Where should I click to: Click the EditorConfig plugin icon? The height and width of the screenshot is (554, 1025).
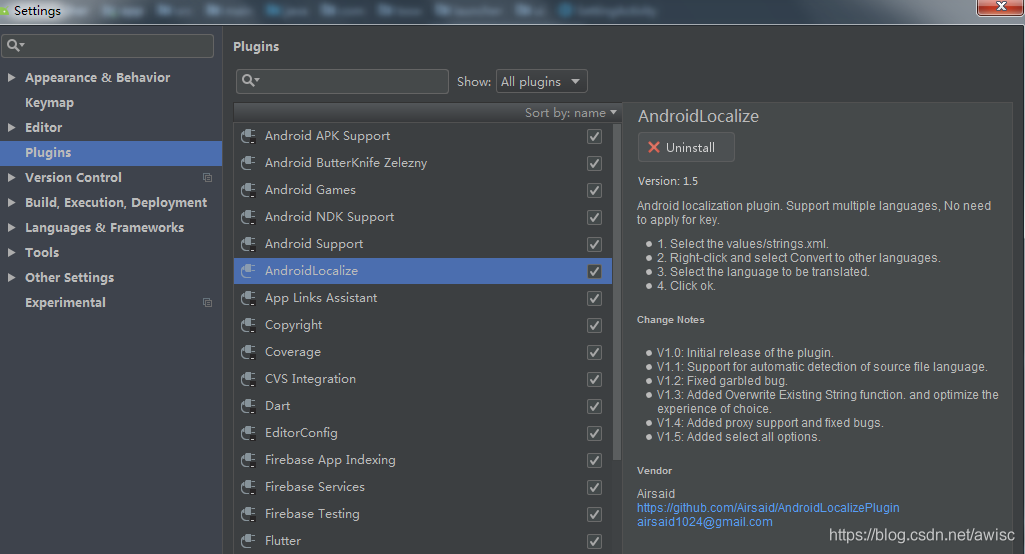tap(248, 433)
